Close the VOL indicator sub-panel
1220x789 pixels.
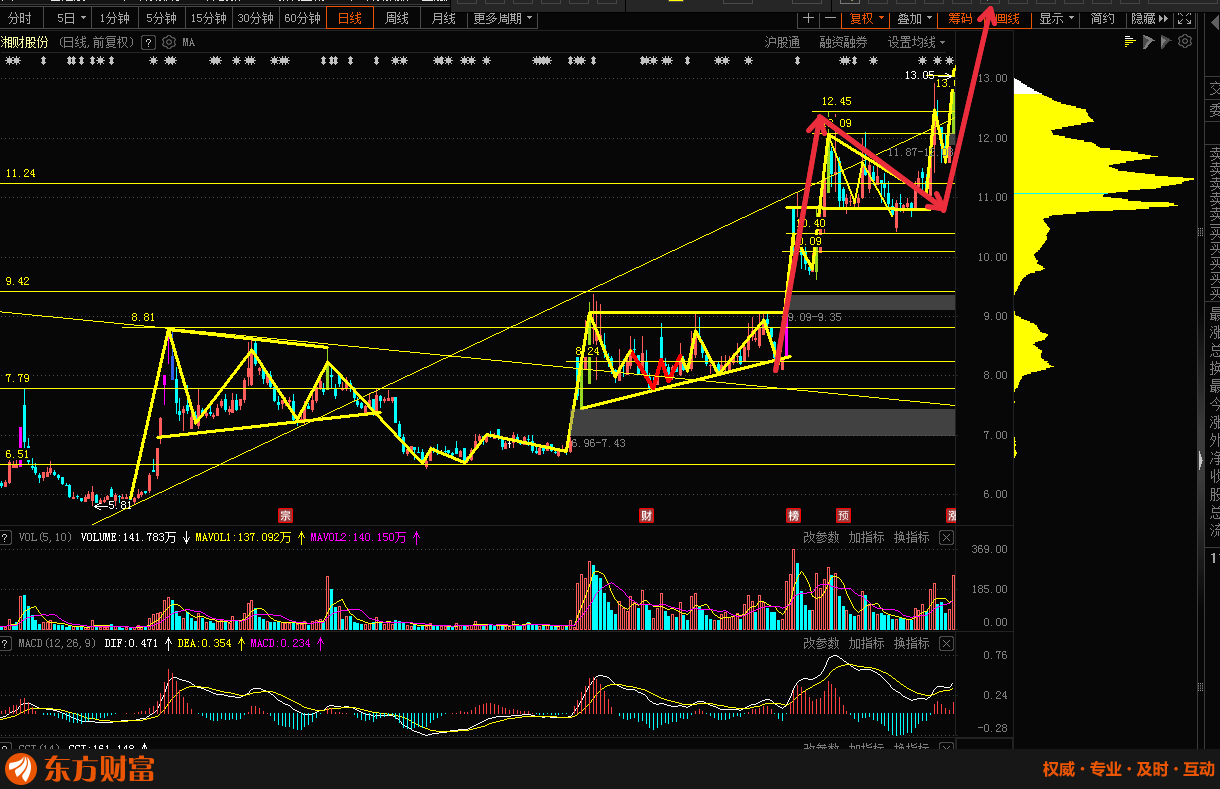[946, 537]
